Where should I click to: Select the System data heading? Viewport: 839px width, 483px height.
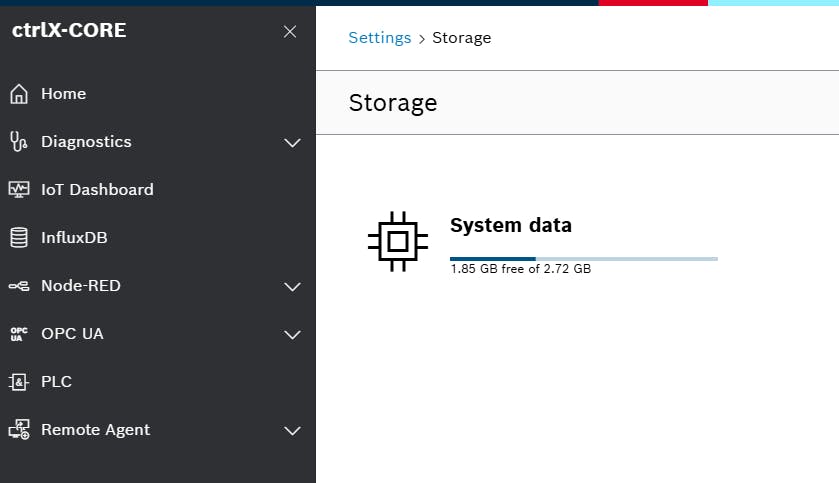[510, 225]
